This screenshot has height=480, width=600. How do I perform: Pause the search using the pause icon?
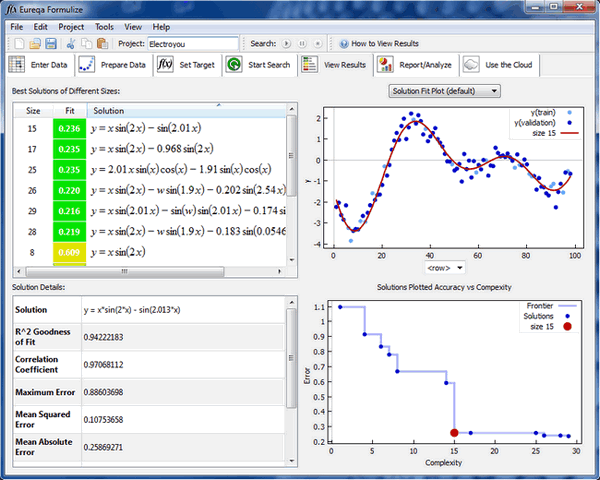(x=302, y=44)
